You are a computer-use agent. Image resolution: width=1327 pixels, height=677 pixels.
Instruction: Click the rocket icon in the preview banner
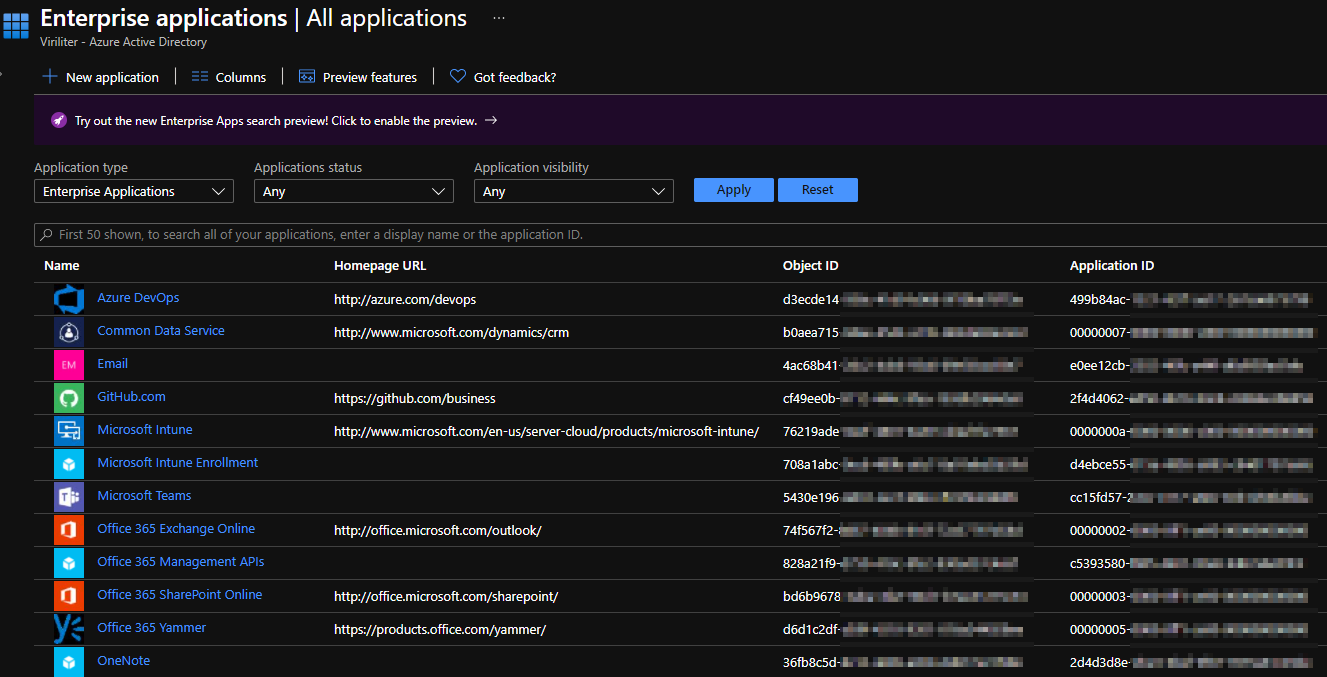59,121
